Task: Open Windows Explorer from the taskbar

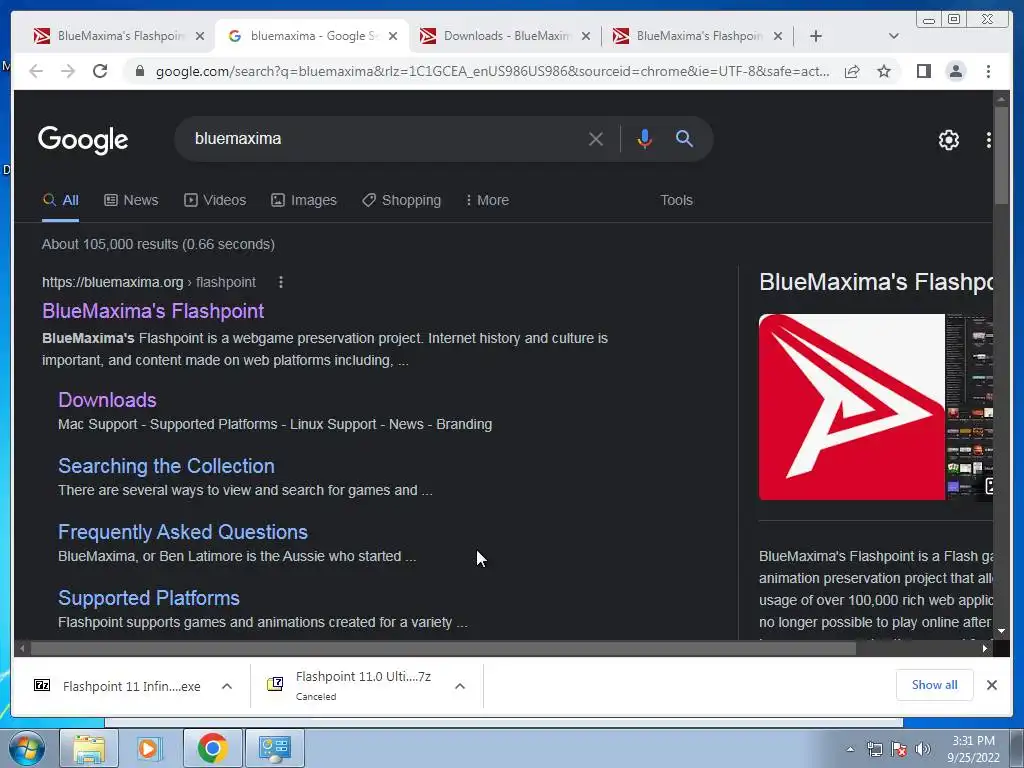Action: click(x=89, y=748)
